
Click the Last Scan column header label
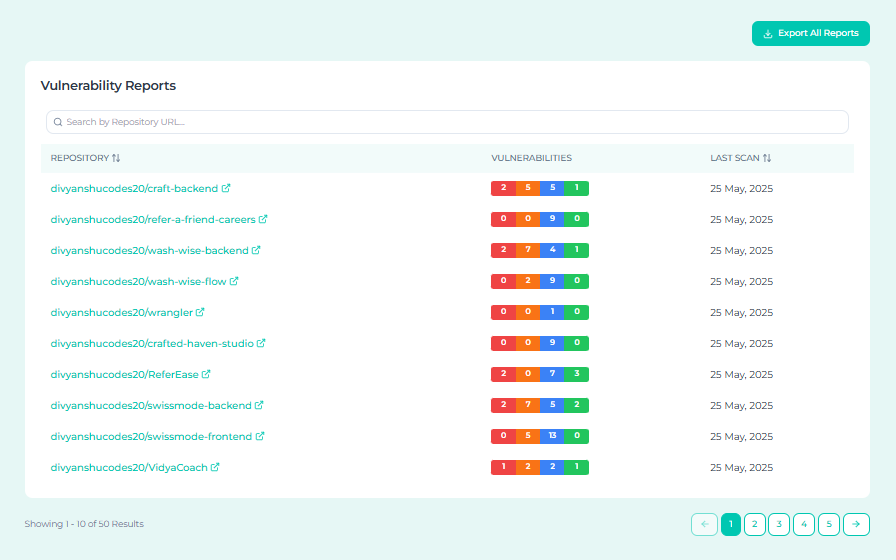tap(735, 158)
